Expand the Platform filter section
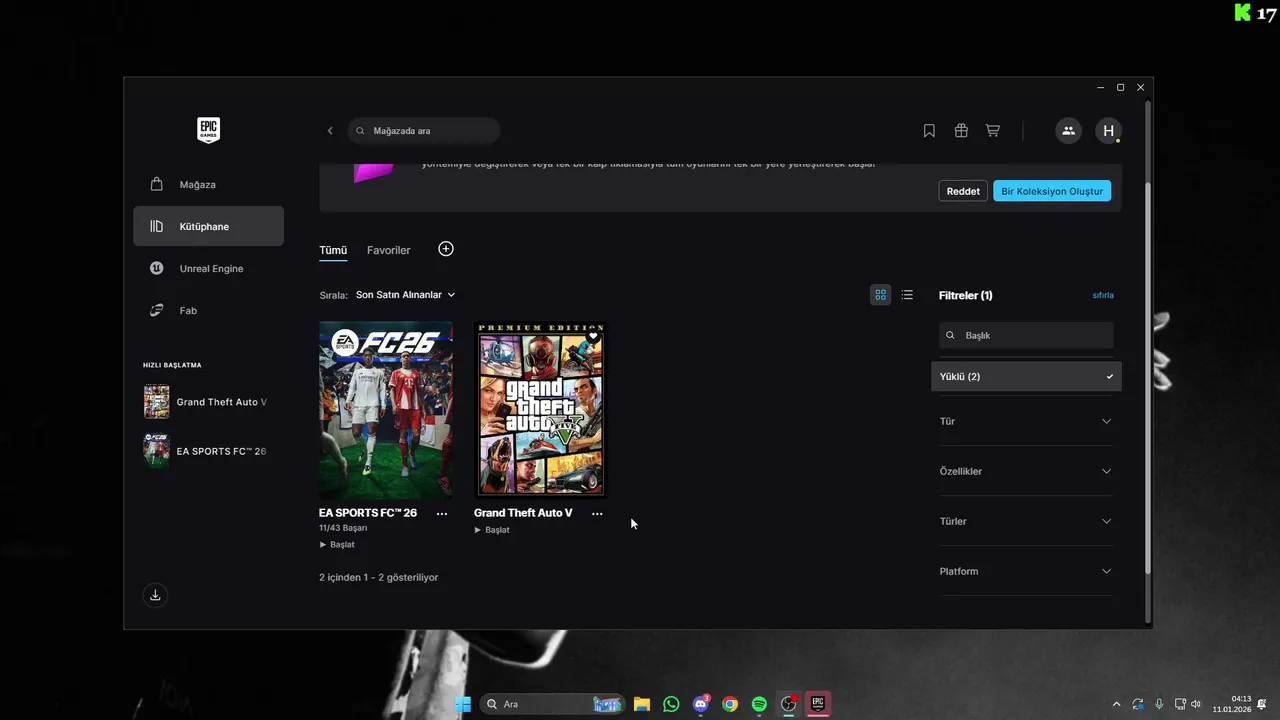 (x=1025, y=571)
